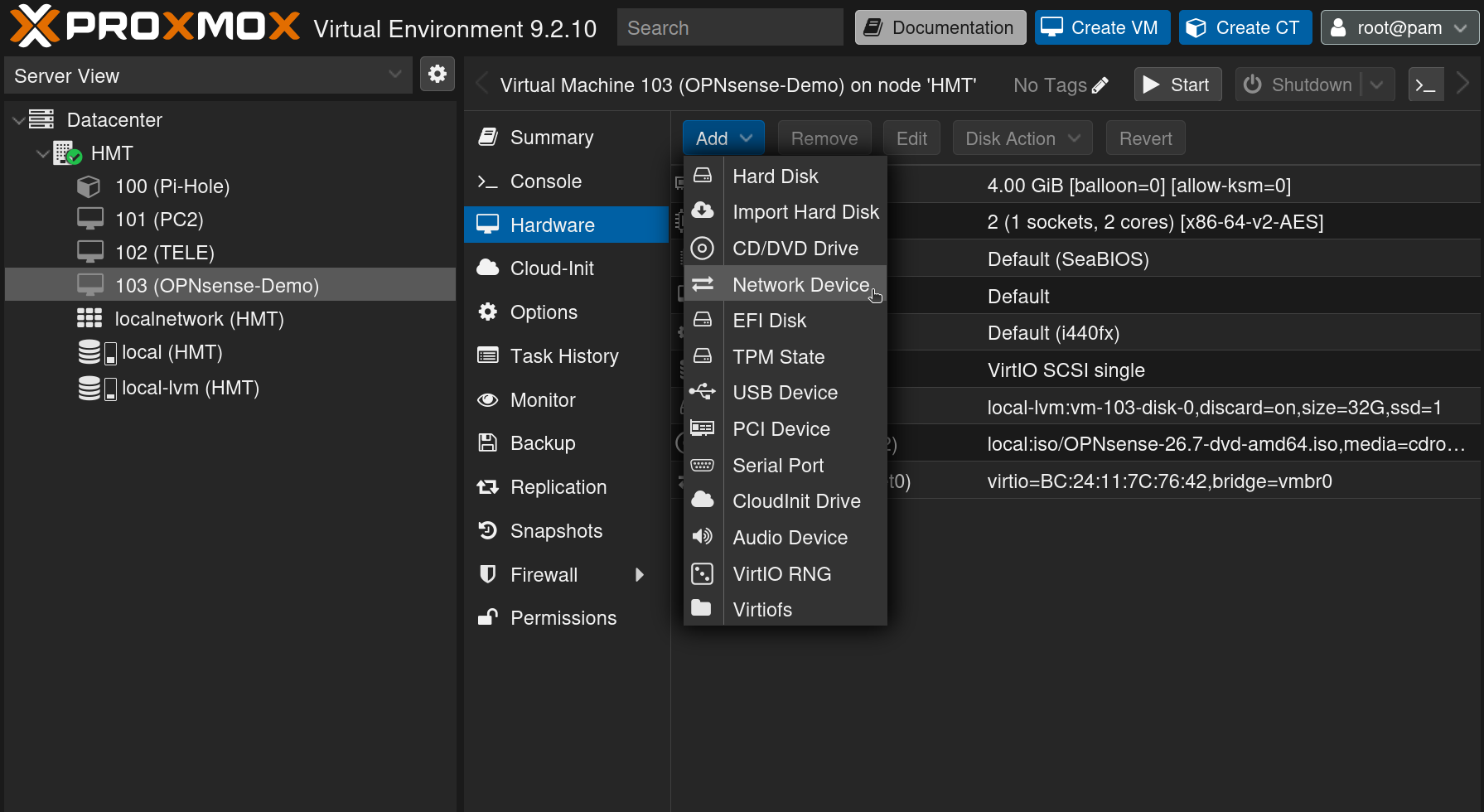
Task: Click the Firewall shield icon
Action: 488,573
